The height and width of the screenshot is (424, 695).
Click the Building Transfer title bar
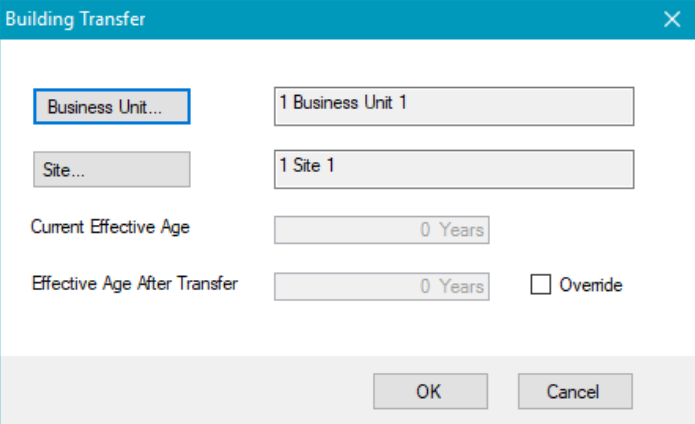pyautogui.click(x=300, y=18)
